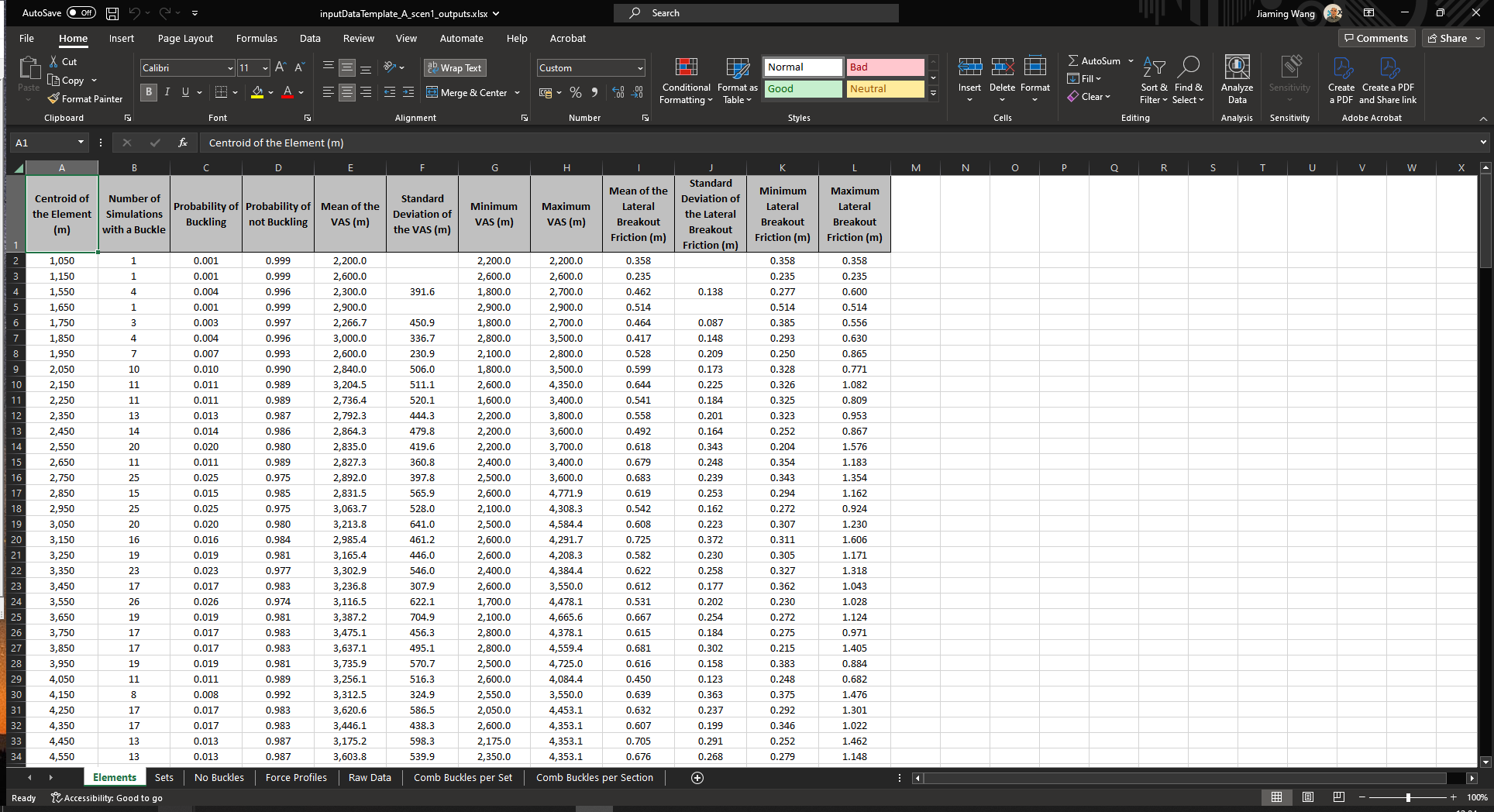Expand Merge & Center dropdown arrow

coord(518,93)
